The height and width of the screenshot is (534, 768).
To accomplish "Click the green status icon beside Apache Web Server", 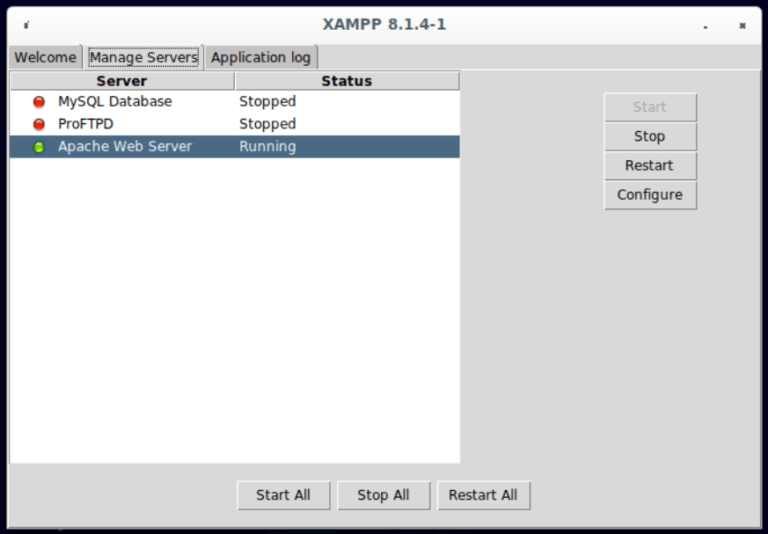I will click(x=39, y=147).
